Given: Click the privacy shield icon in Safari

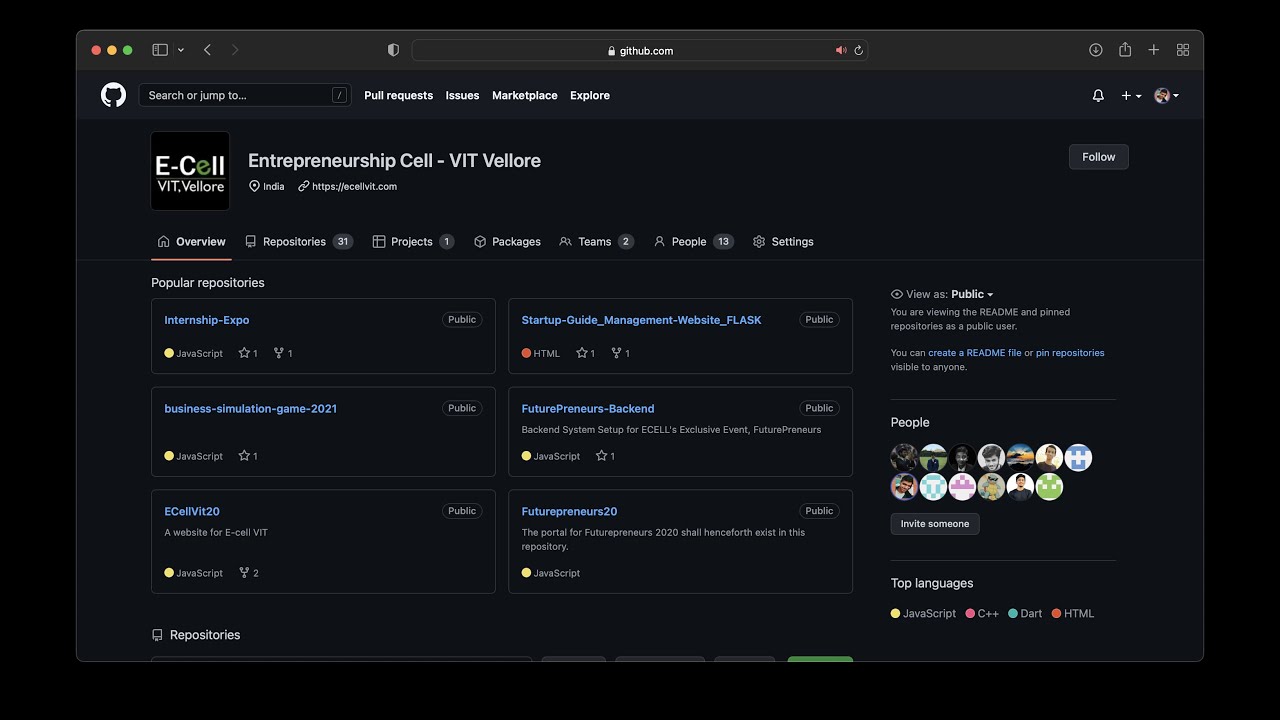Looking at the screenshot, I should pos(393,50).
